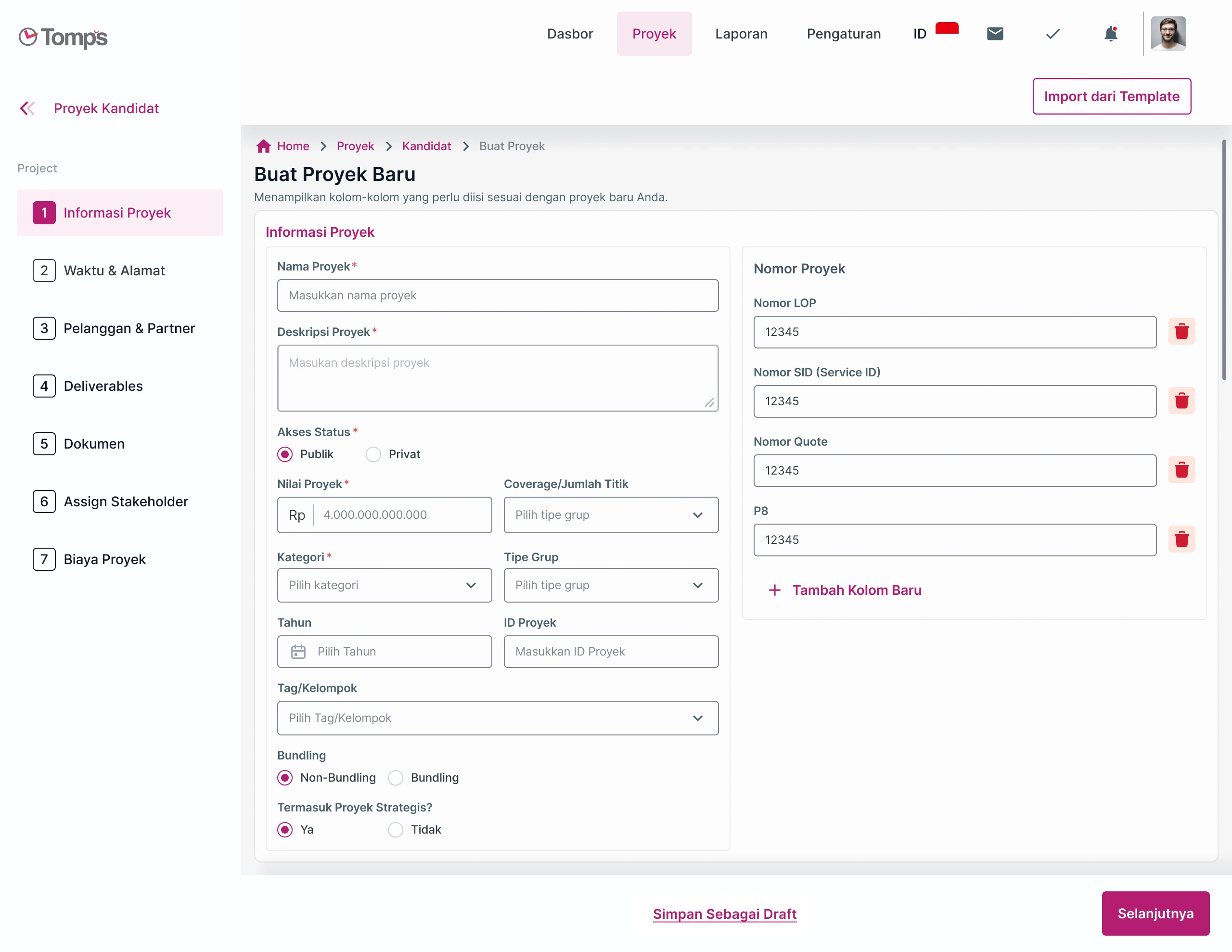Click the Home icon in the breadcrumb
The width and height of the screenshot is (1232, 952).
263,146
